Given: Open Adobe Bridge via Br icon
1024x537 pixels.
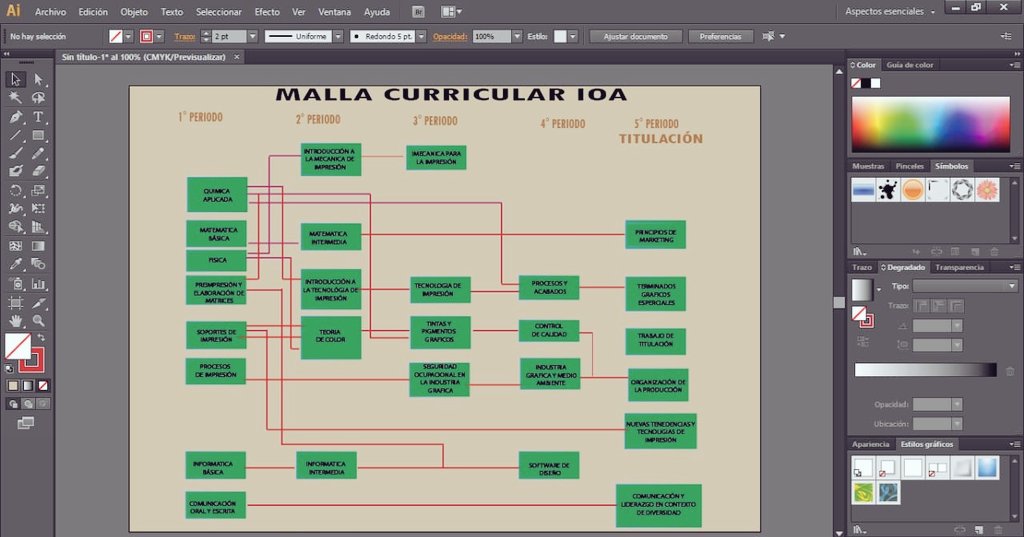Looking at the screenshot, I should (x=419, y=12).
